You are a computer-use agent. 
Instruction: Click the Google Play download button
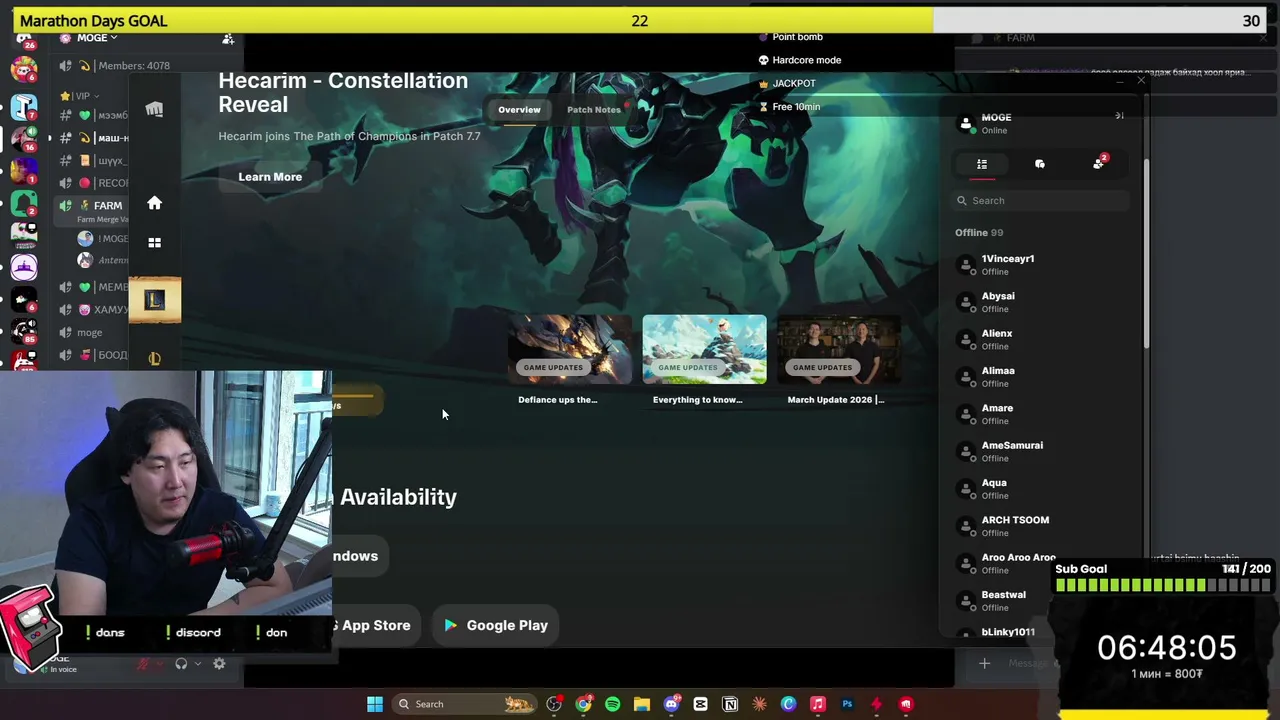(496, 625)
